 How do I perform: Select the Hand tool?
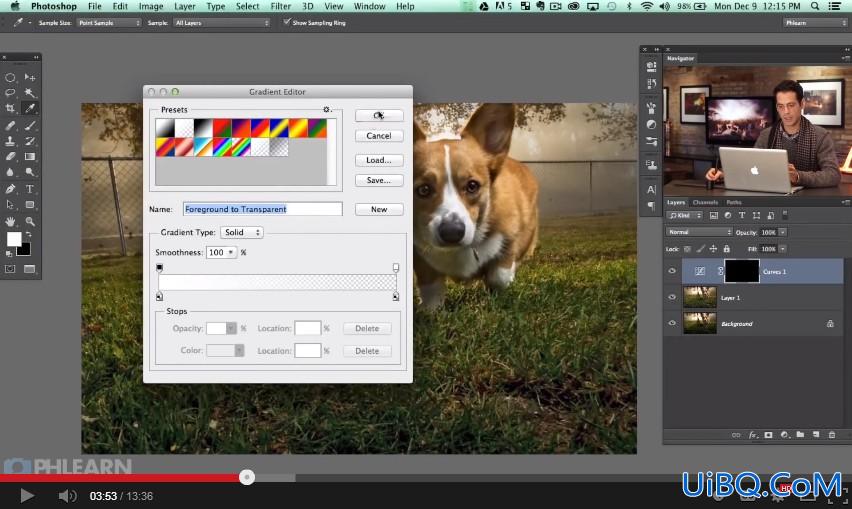10,222
